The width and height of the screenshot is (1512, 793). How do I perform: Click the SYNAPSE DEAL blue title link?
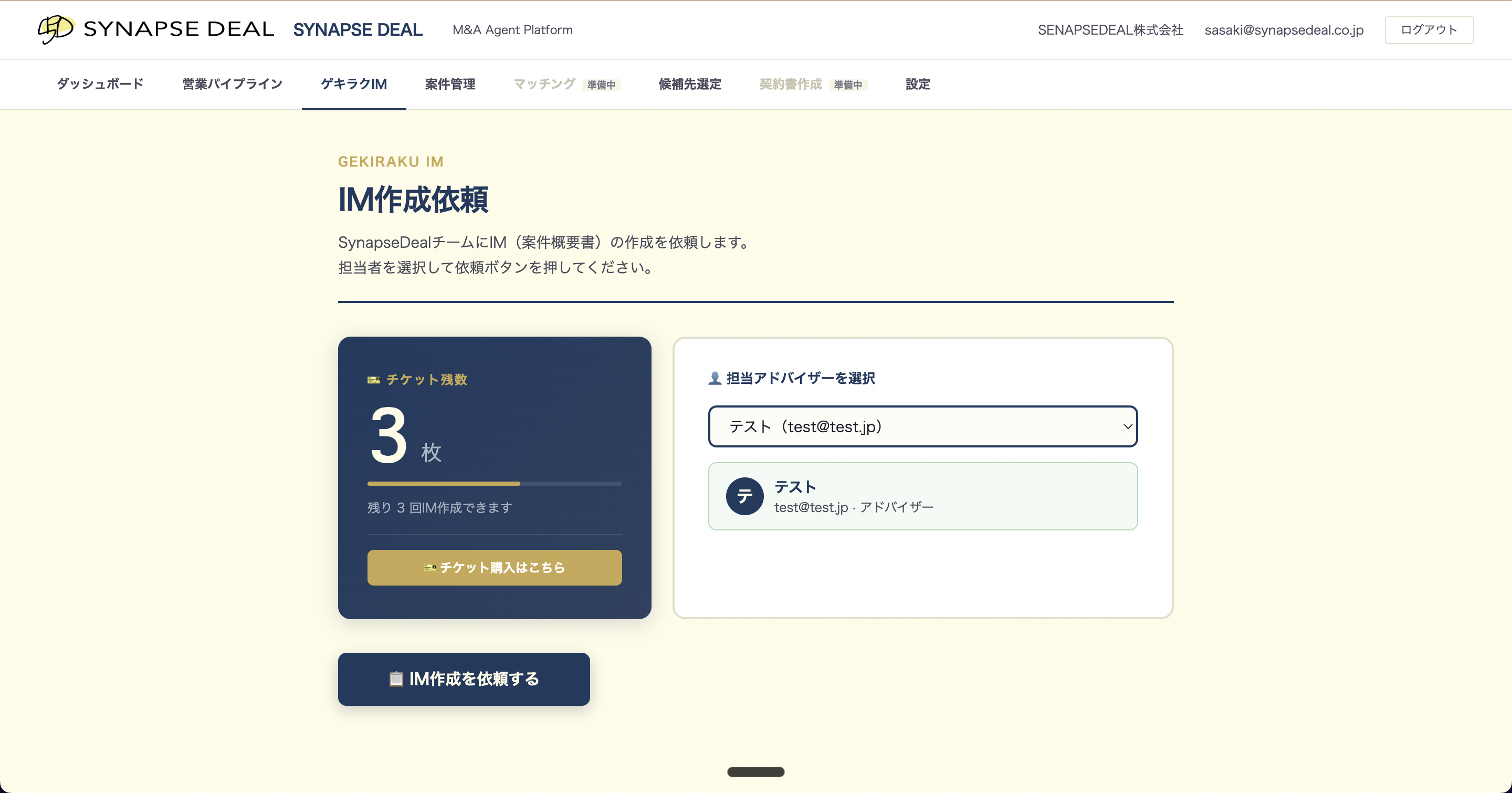point(358,30)
